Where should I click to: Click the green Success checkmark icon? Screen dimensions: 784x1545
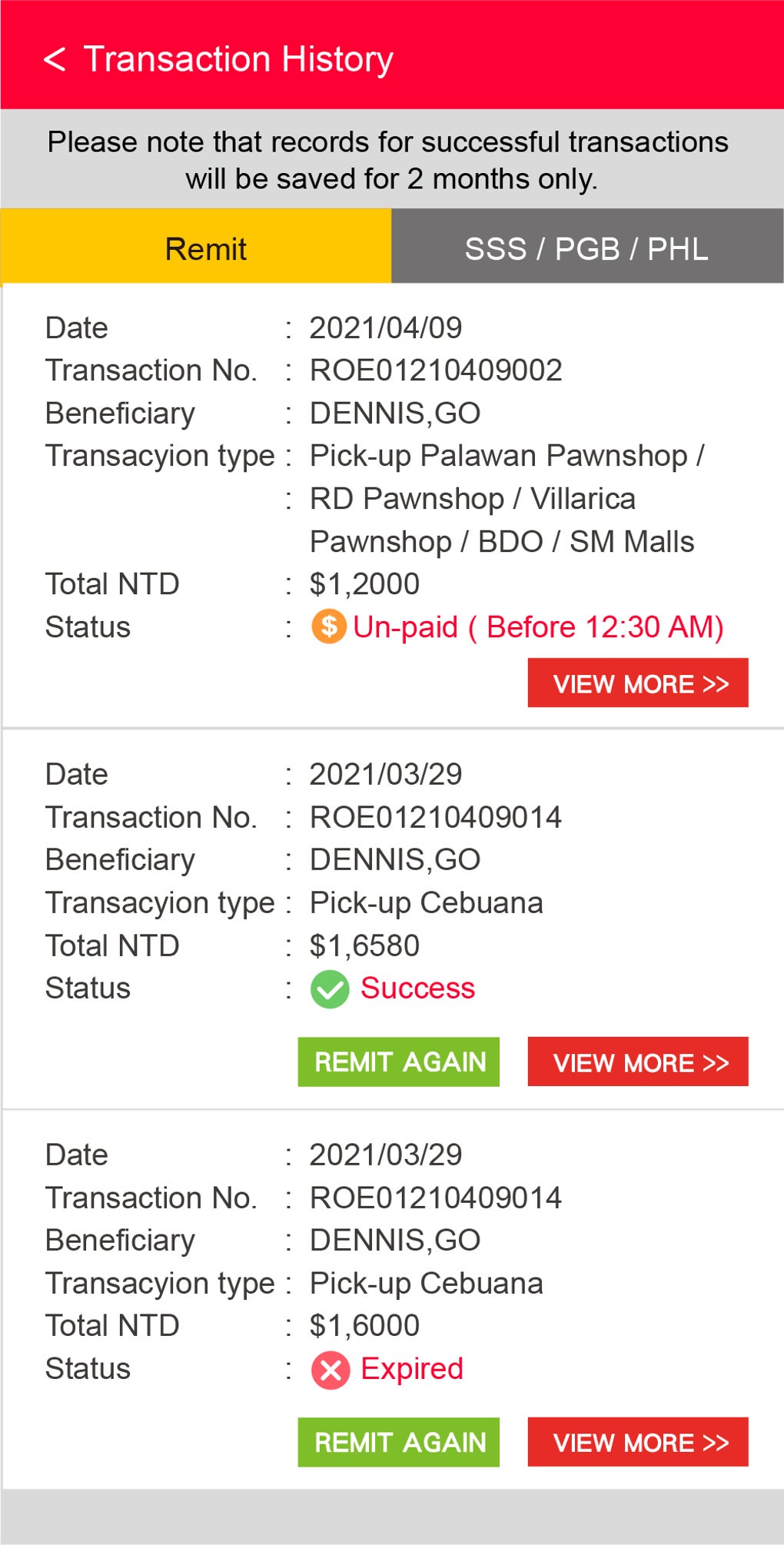click(330, 988)
